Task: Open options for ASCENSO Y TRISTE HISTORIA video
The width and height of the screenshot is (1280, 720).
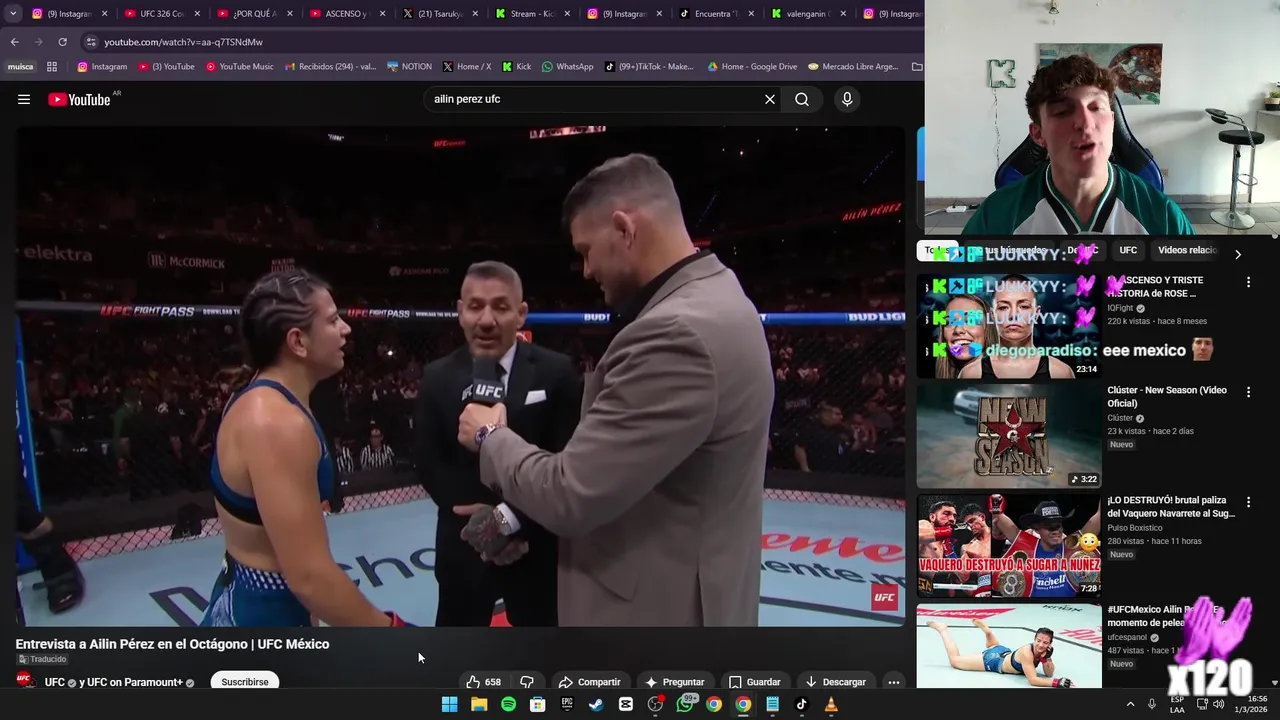Action: 1248,282
